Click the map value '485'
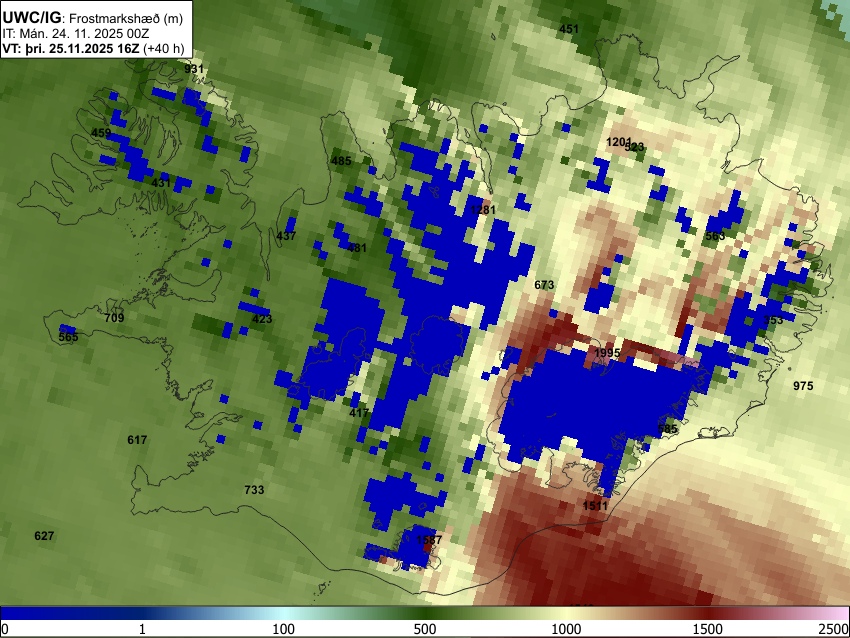 341,160
